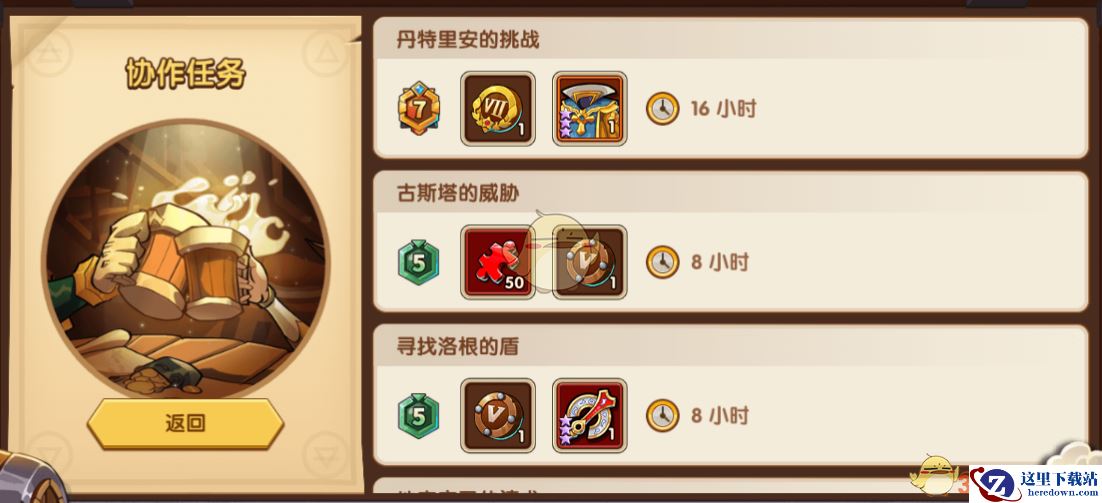Screen dimensions: 1102x503
Task: Open the 寻找洛根的盾 quest
Action: click(730, 395)
